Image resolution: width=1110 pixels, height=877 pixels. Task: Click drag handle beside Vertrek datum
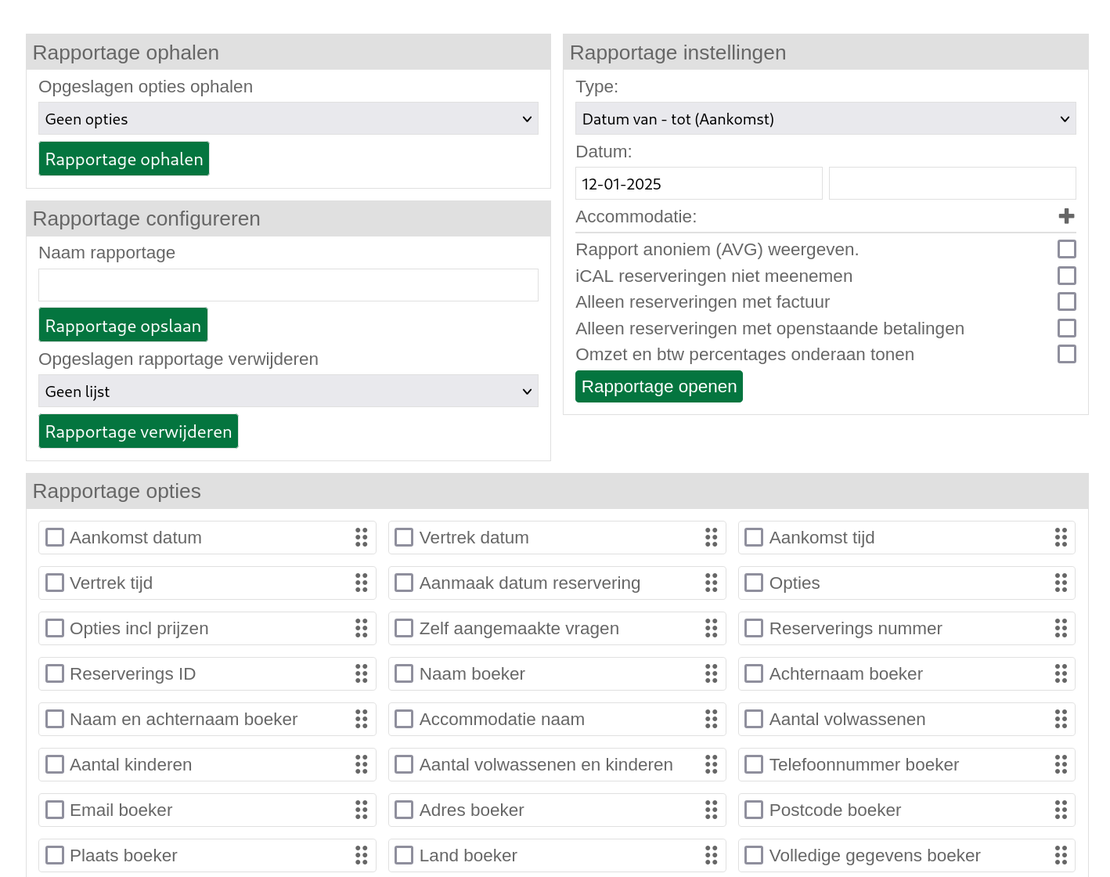711,537
